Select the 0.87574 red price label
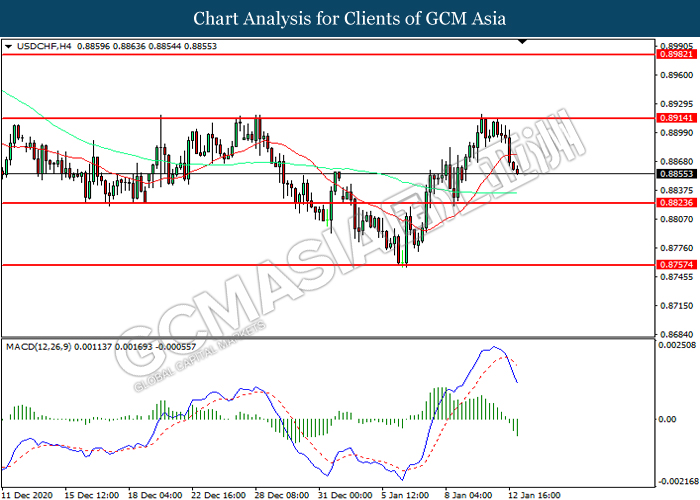700x500 pixels. (677, 265)
